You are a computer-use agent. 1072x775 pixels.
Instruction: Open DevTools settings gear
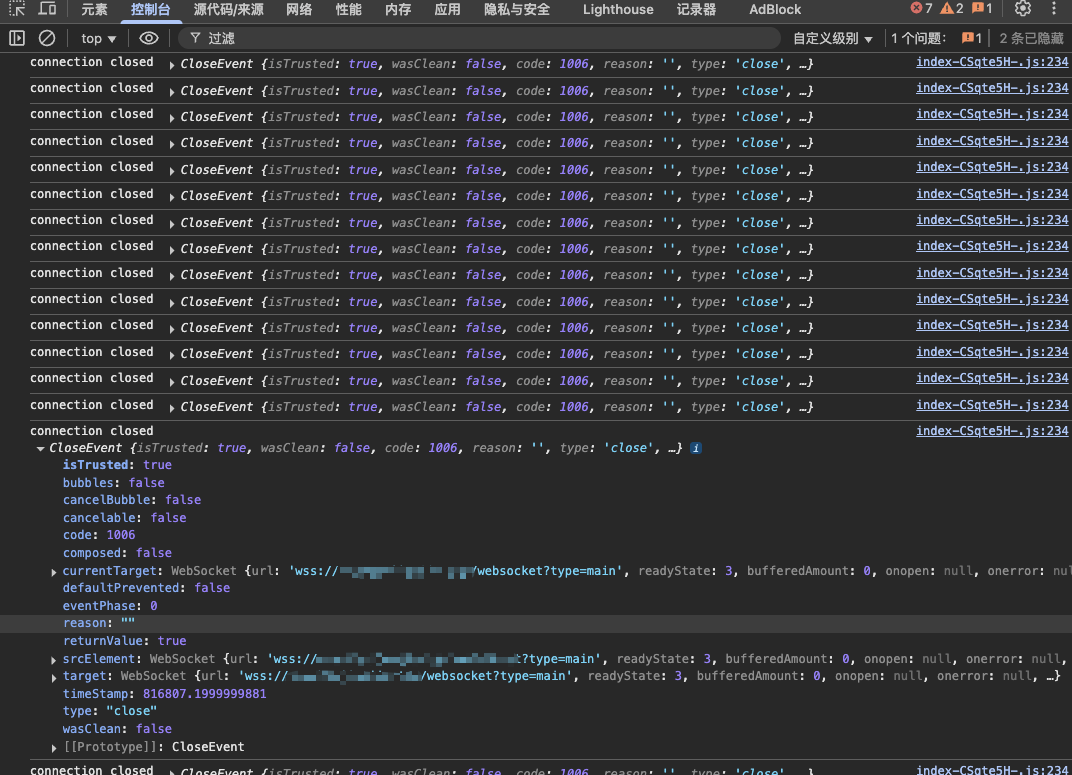pos(1023,9)
